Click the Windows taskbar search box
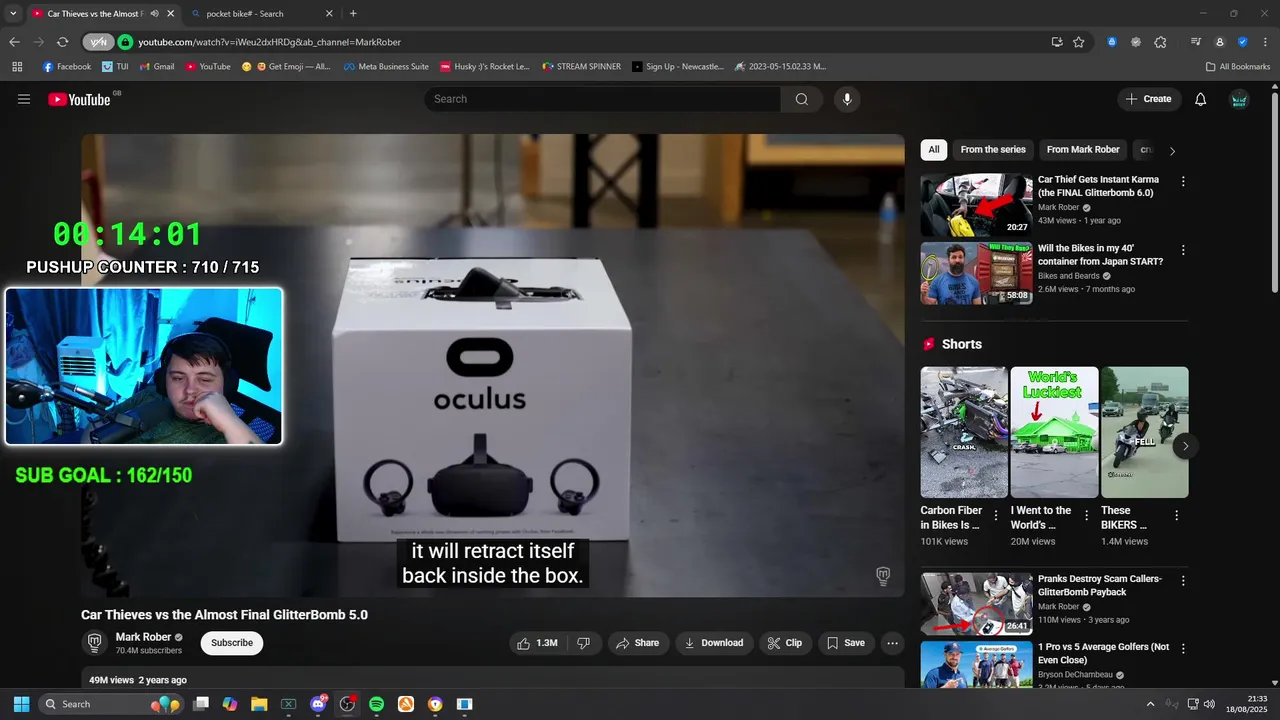 click(x=113, y=704)
